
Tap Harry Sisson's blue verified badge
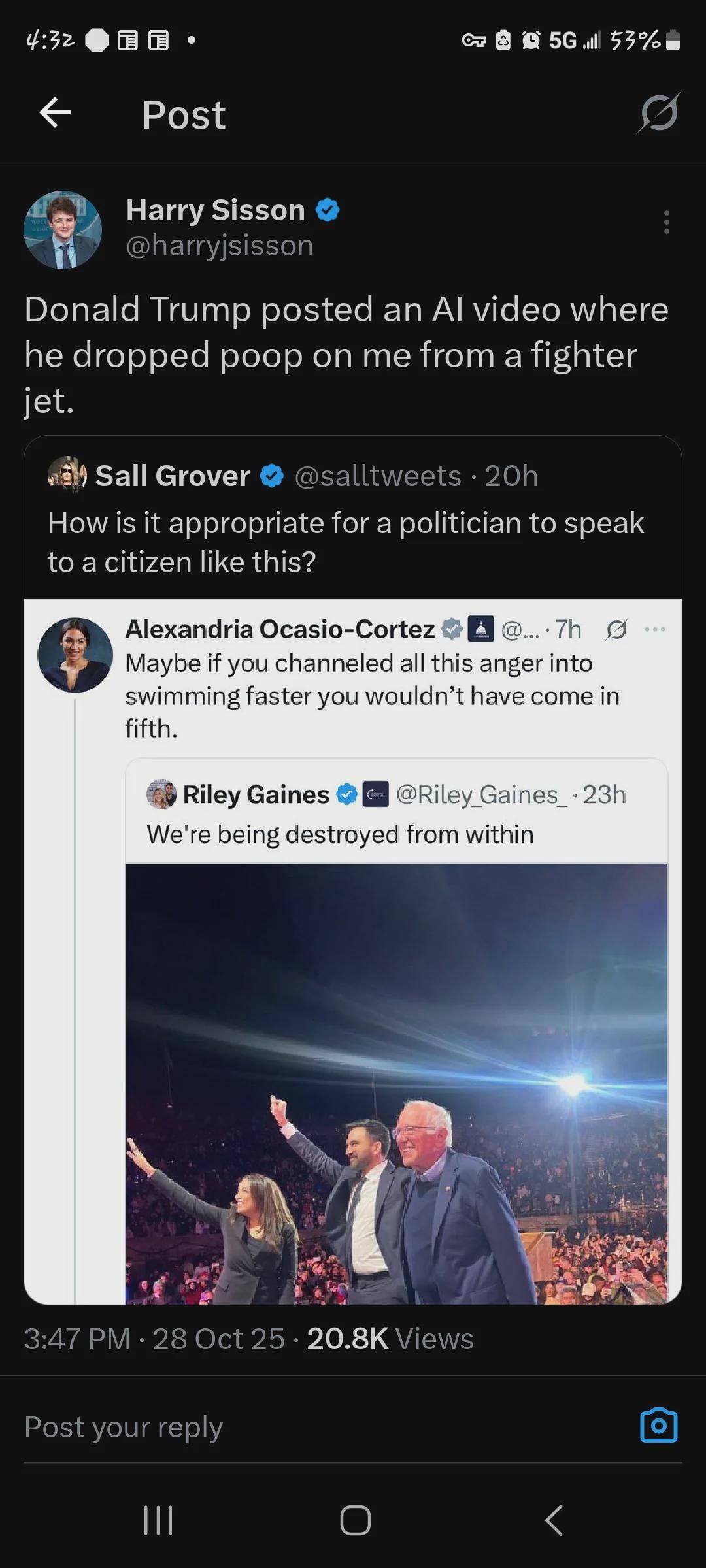point(328,210)
